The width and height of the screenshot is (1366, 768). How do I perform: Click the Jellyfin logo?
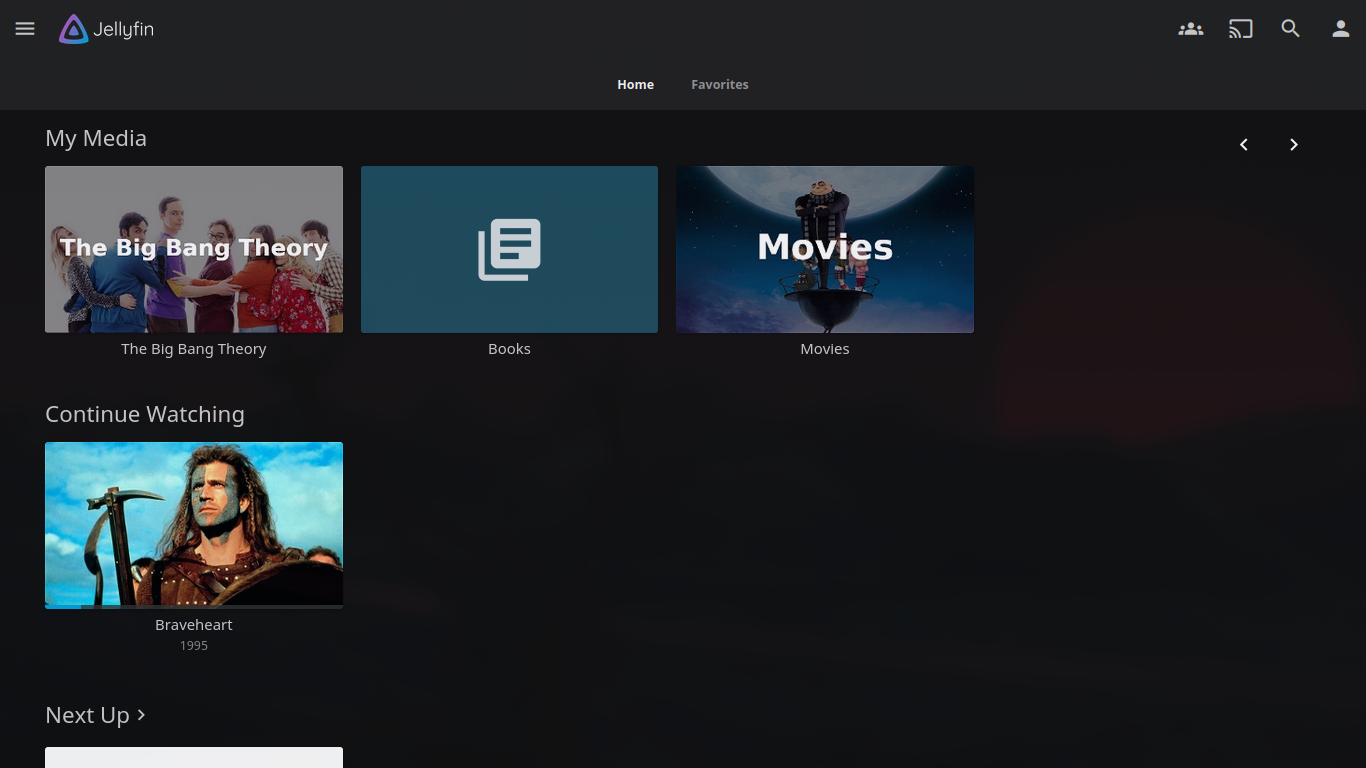click(106, 28)
